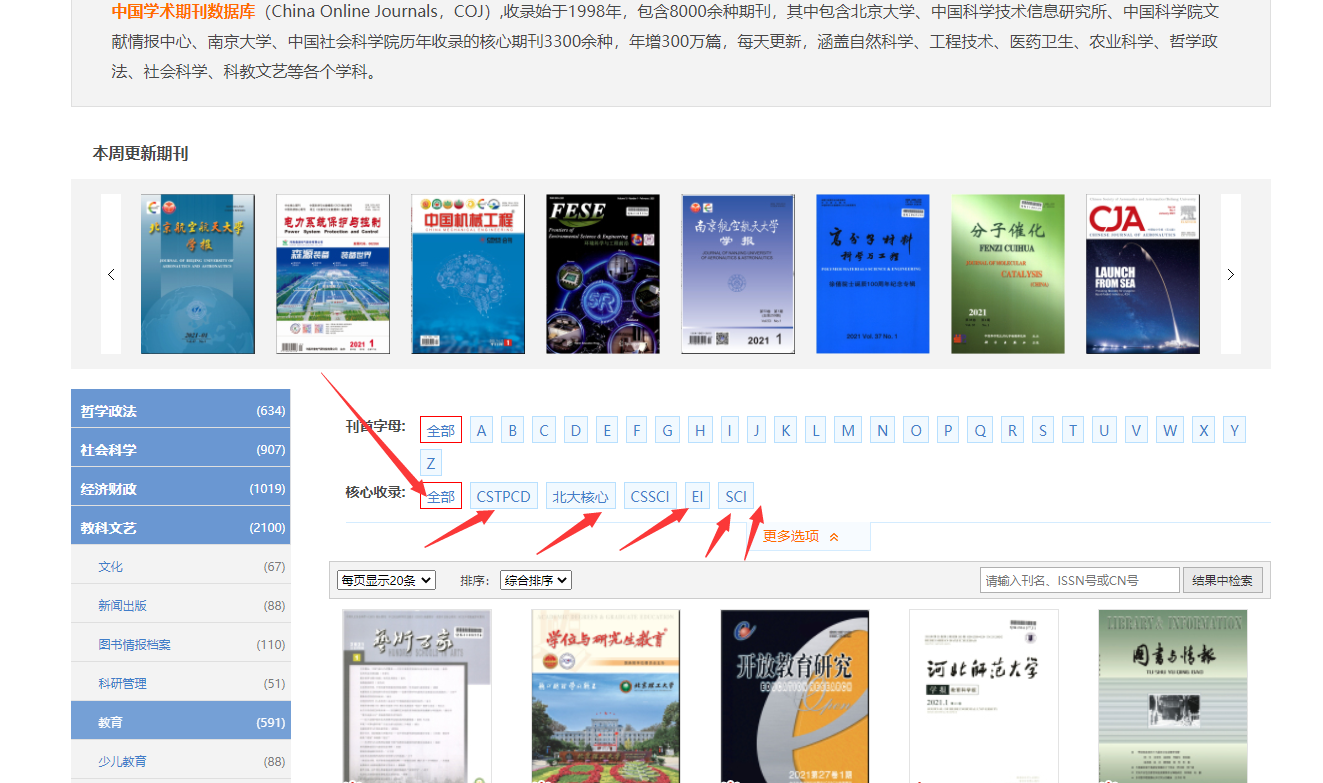Click the 结果中检索 button
The height and width of the screenshot is (783, 1323).
1222,580
